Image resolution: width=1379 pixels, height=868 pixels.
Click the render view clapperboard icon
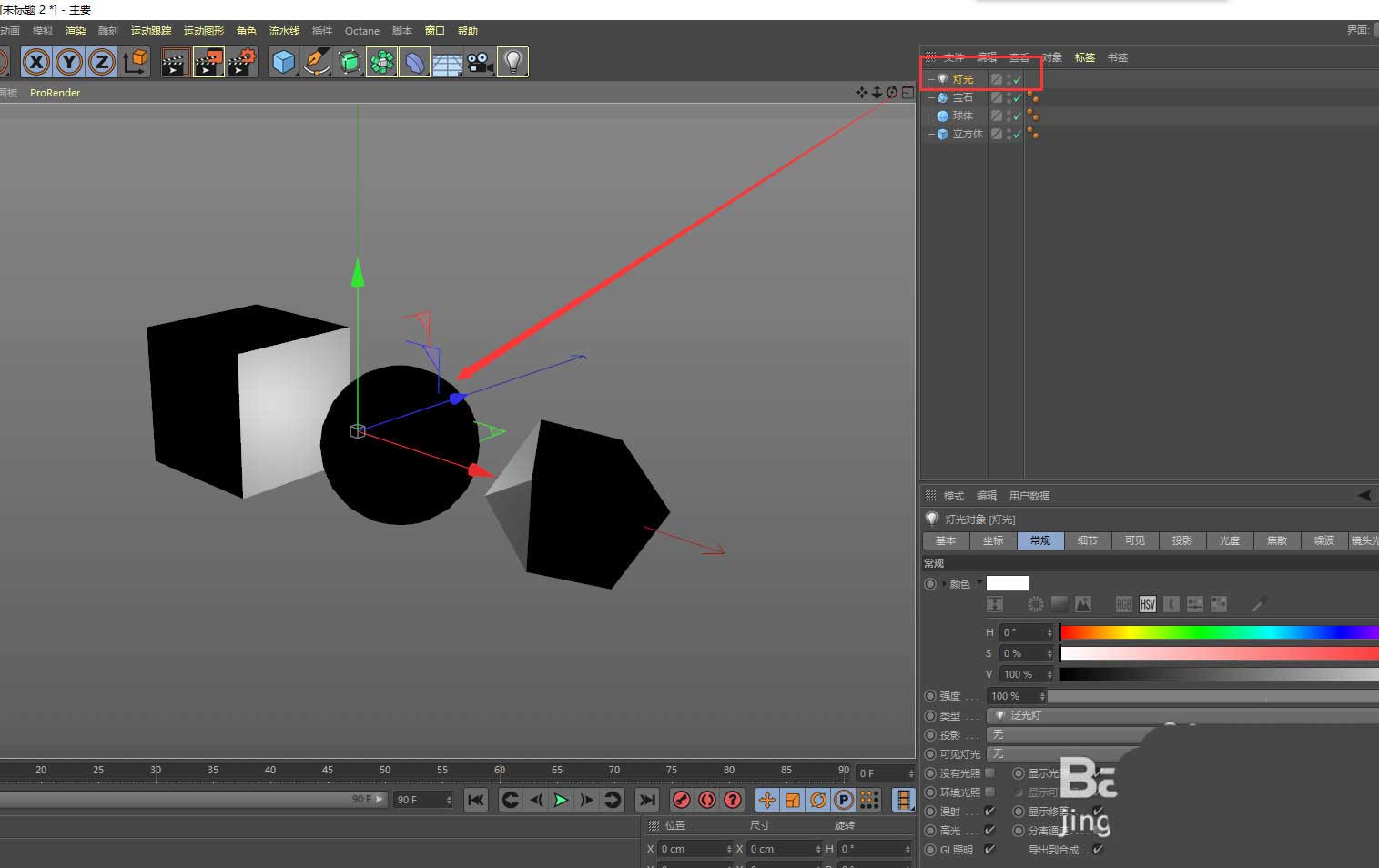pyautogui.click(x=175, y=62)
